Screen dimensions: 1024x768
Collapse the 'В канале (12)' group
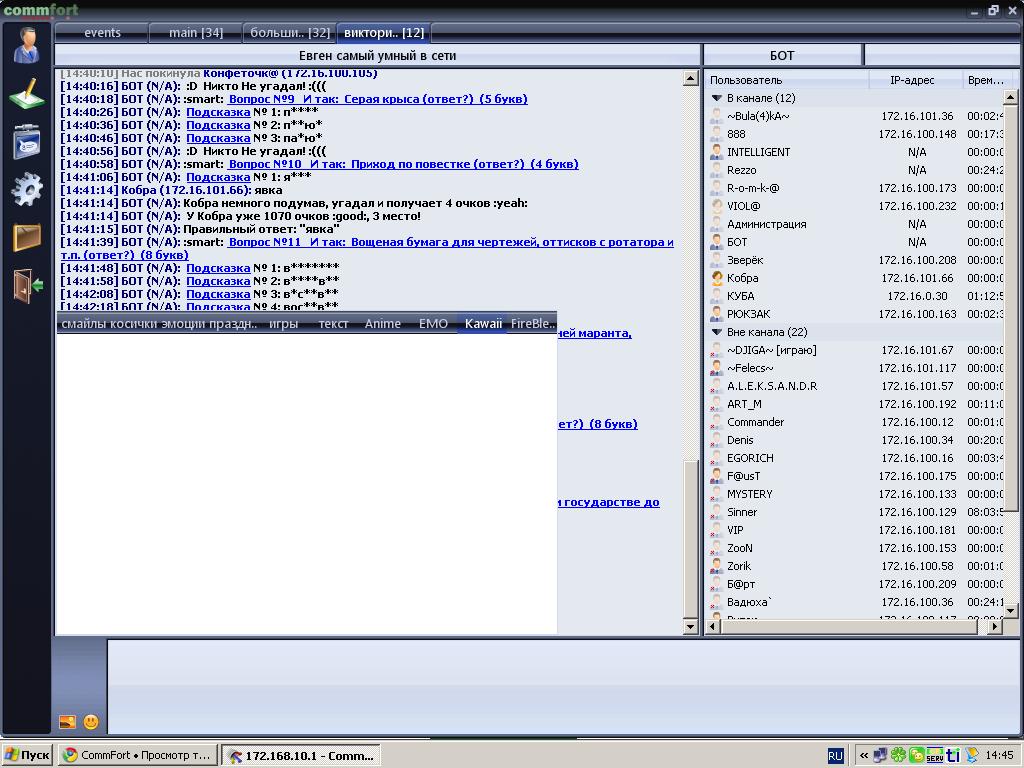(717, 98)
